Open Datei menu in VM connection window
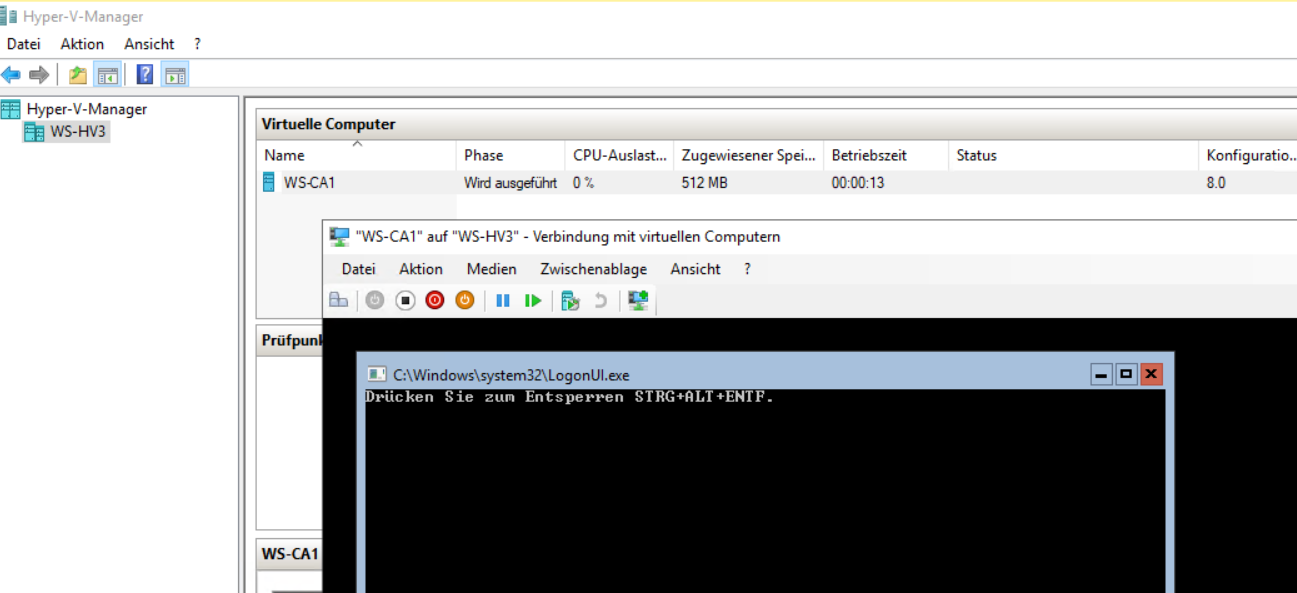 point(359,269)
